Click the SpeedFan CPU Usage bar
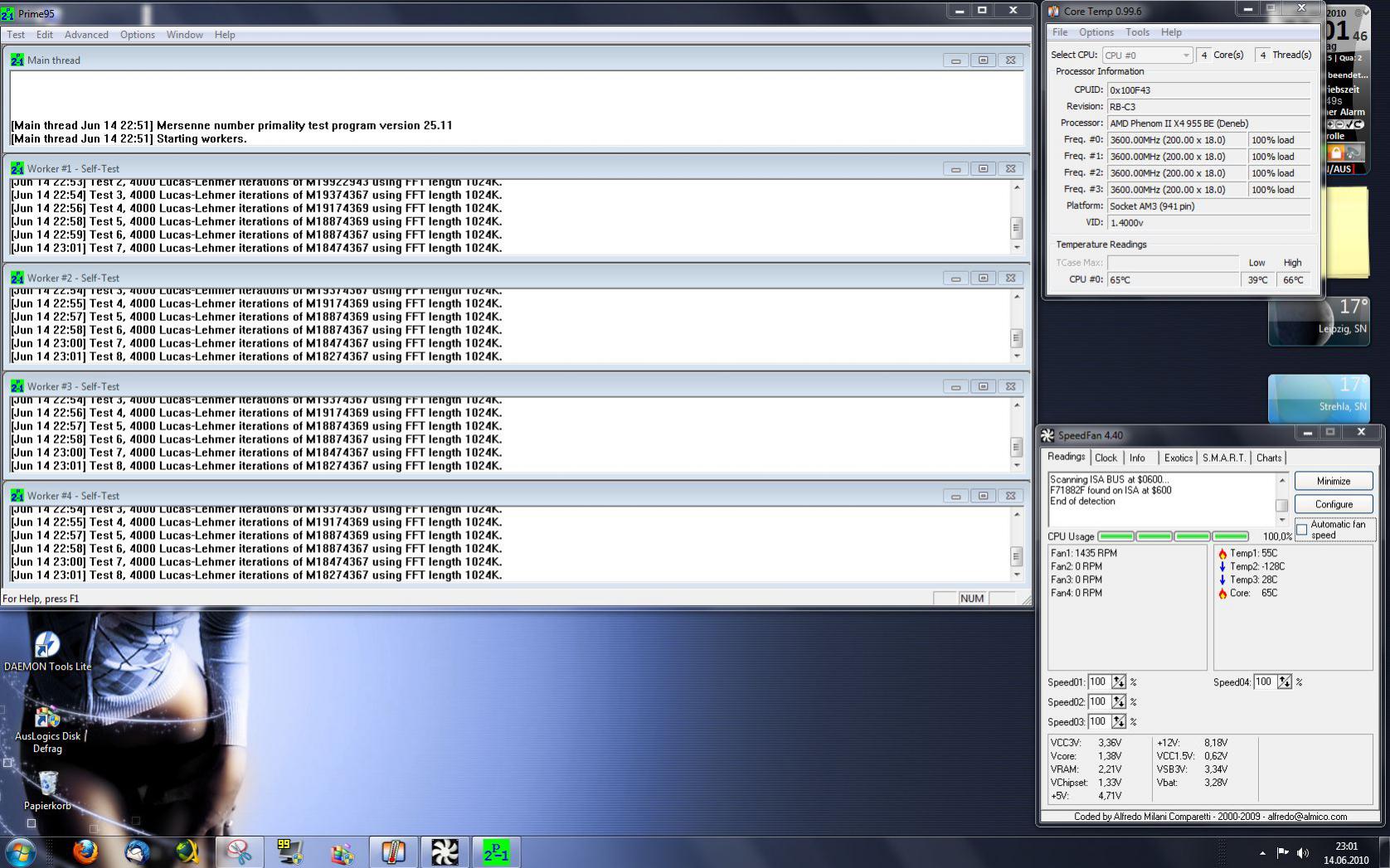This screenshot has height=868, width=1390. pos(1173,536)
